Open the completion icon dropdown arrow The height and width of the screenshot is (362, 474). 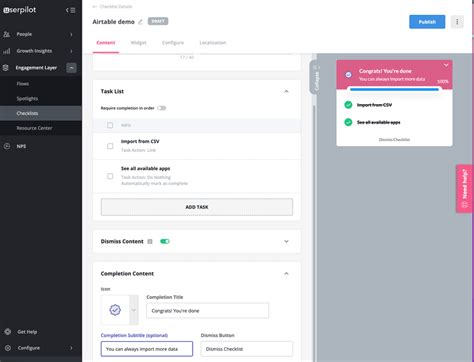tap(134, 310)
